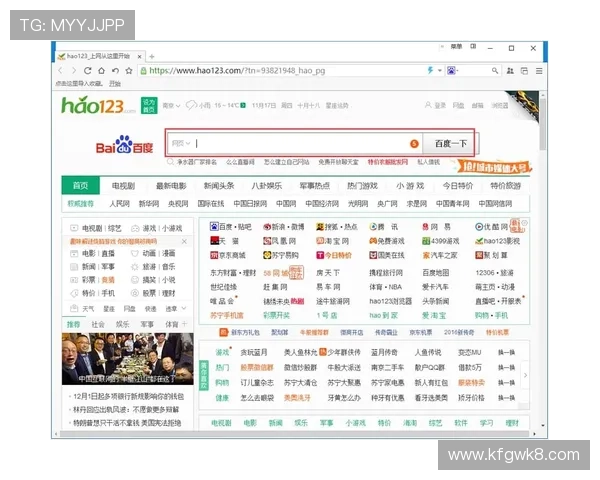Open the 12月1日起 bank news headline
Screen dimensions: 600x480
pyautogui.click(x=129, y=396)
